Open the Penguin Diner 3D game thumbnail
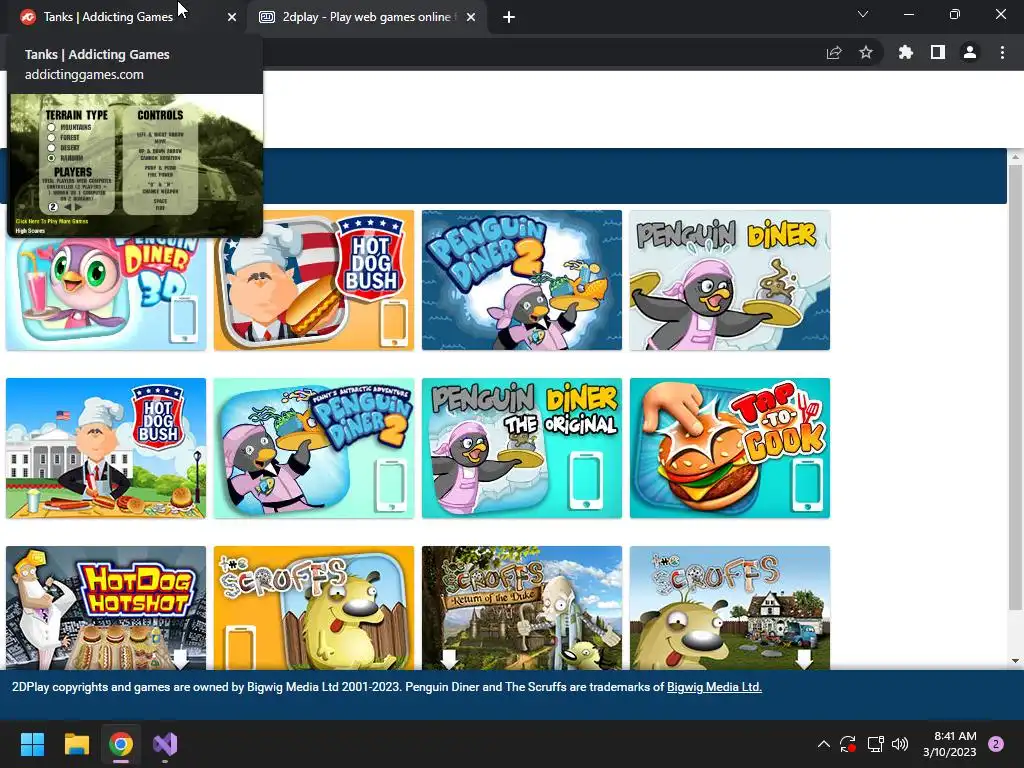This screenshot has height=768, width=1024. point(106,294)
